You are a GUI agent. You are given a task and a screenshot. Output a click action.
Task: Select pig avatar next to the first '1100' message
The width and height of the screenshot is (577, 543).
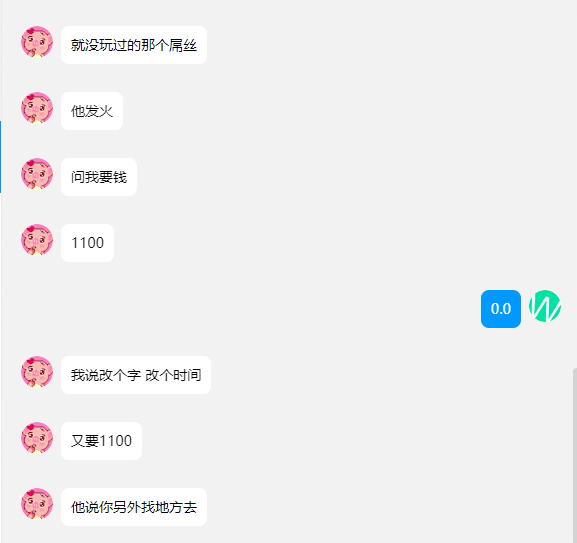point(37,240)
